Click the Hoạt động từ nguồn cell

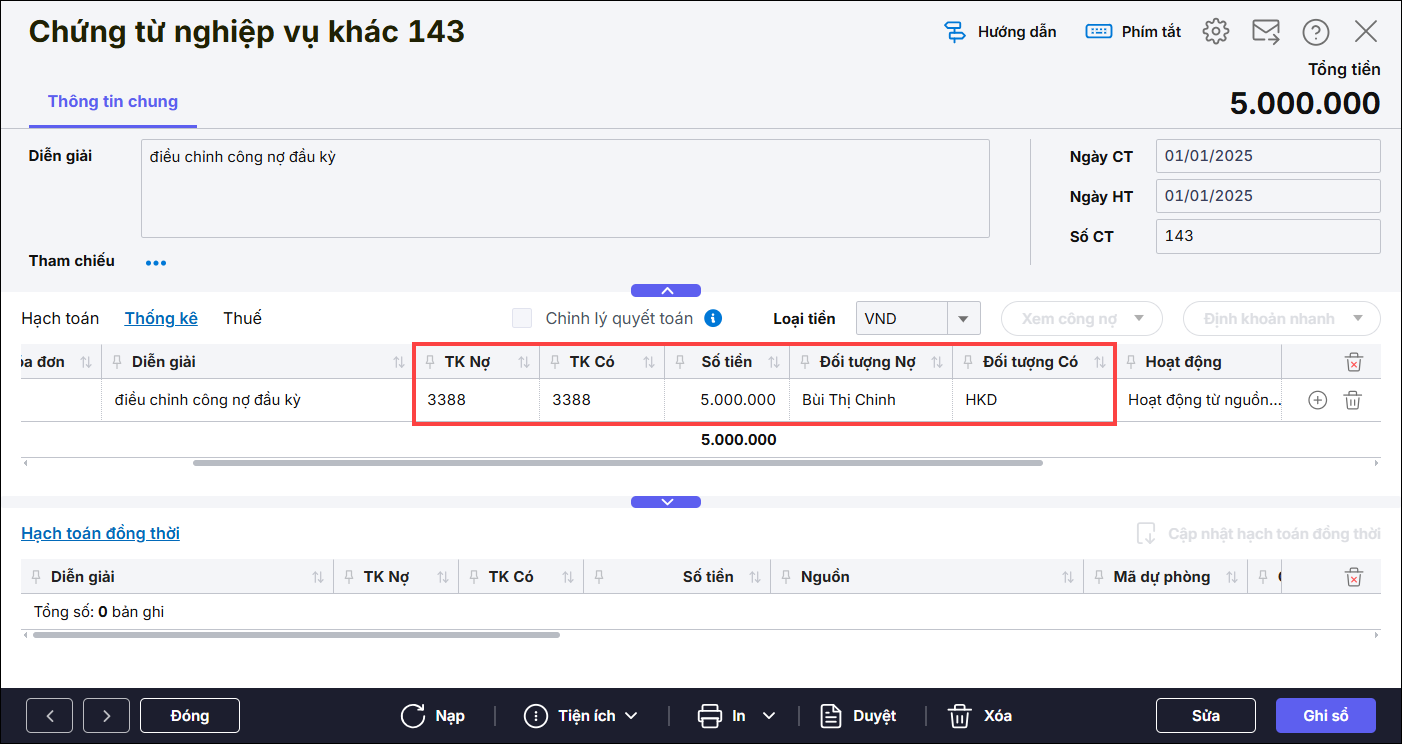point(1199,400)
